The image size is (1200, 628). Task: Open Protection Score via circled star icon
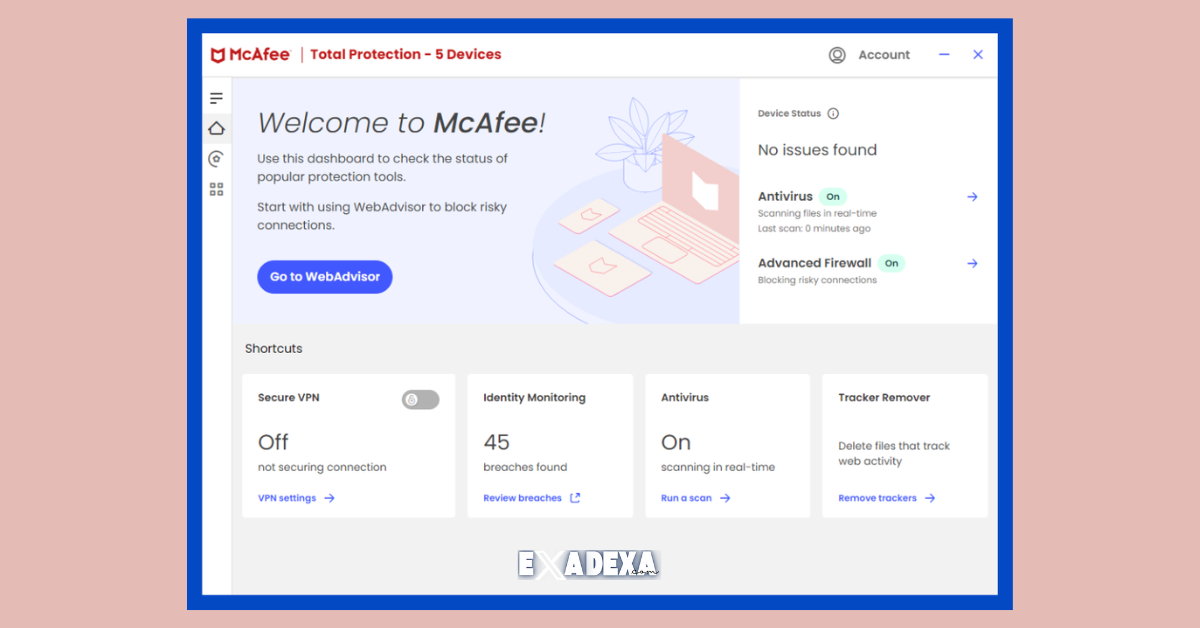216,158
